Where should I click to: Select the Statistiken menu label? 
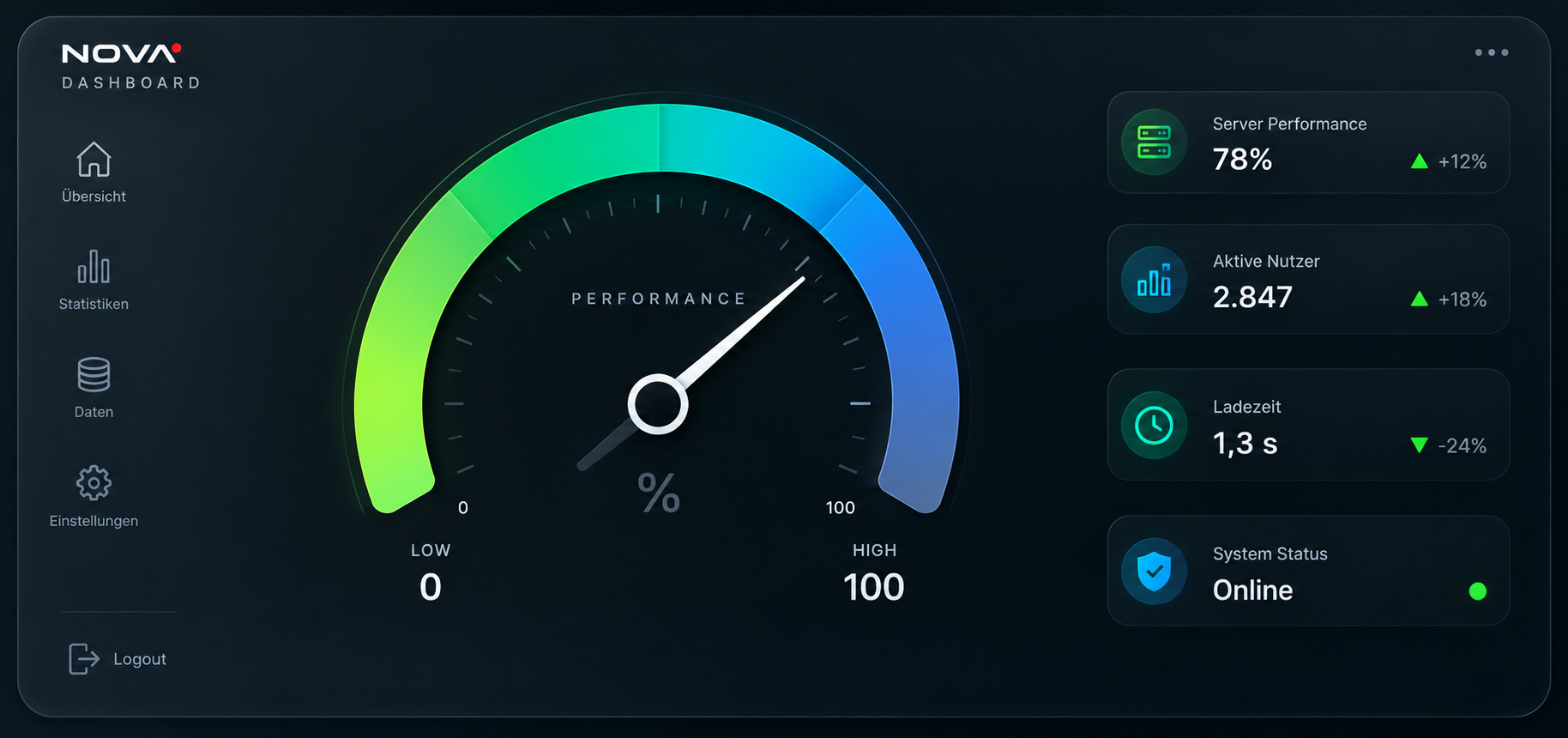coord(93,304)
